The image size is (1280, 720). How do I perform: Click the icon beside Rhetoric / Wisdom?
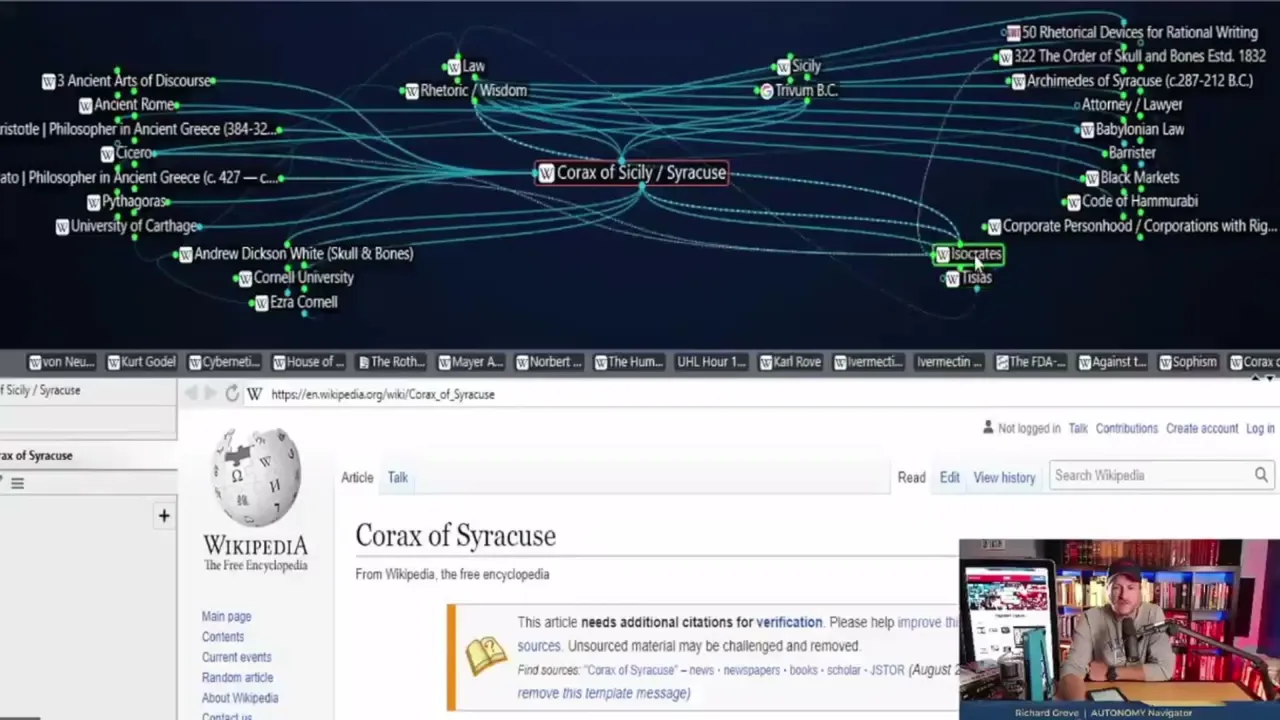tap(412, 92)
